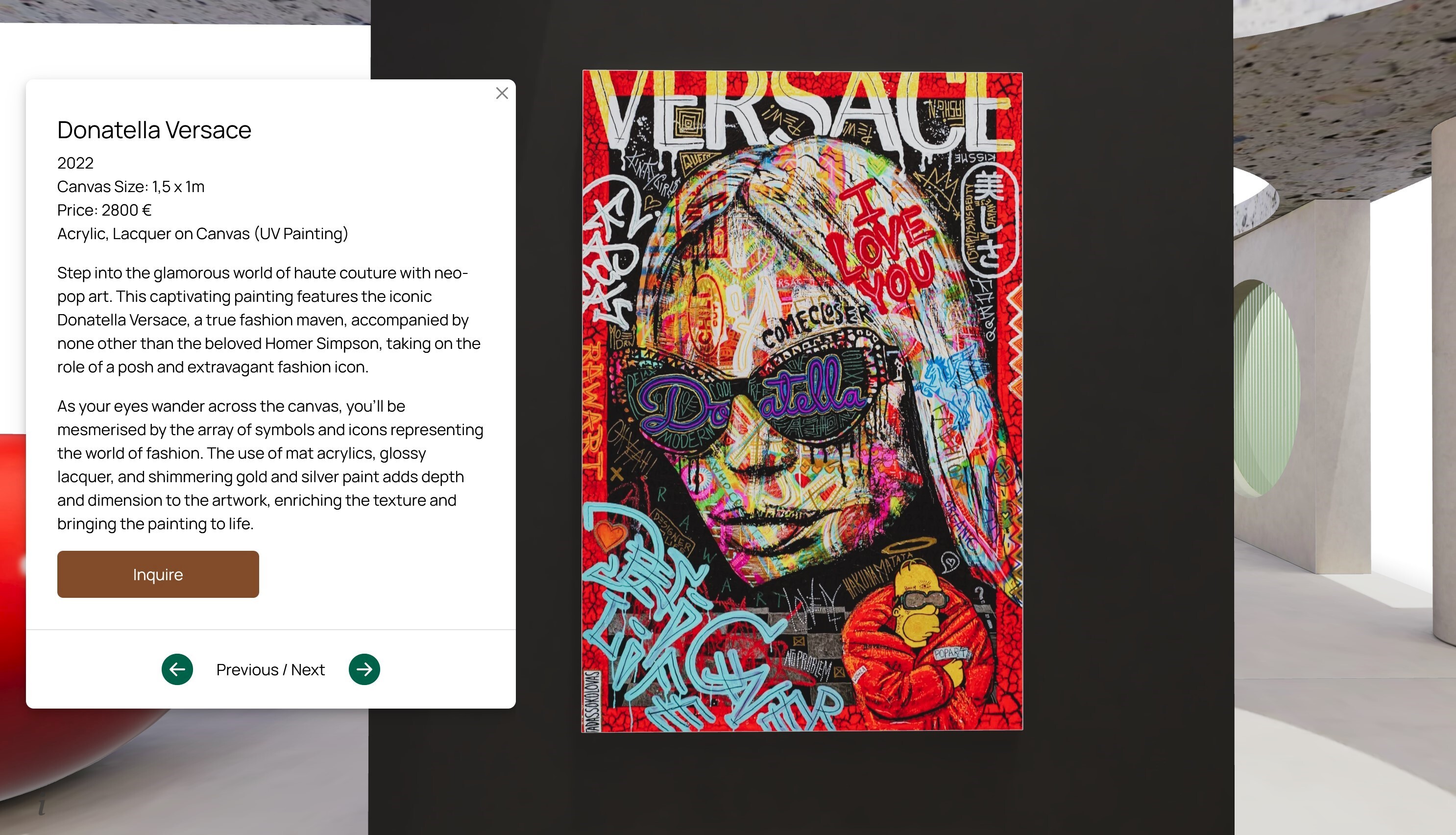
Task: Click the paragraph starting 'As your eyes wander'
Action: [x=270, y=465]
